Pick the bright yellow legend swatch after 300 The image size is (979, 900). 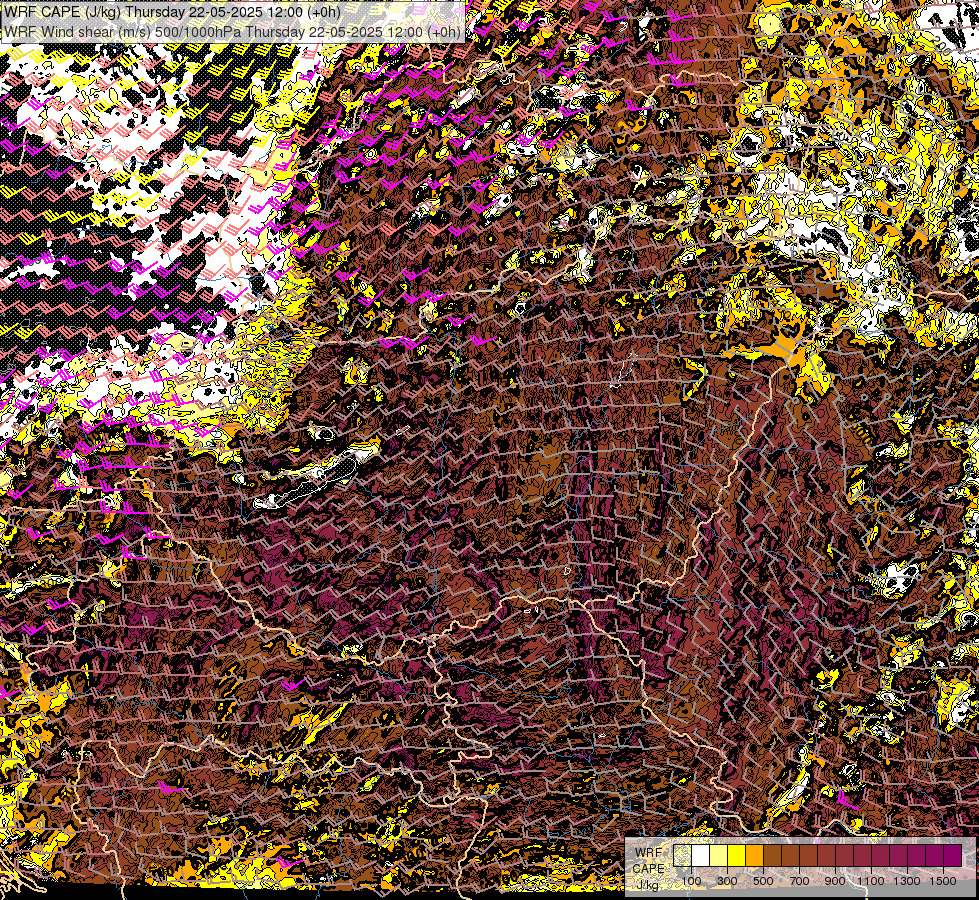tap(736, 855)
